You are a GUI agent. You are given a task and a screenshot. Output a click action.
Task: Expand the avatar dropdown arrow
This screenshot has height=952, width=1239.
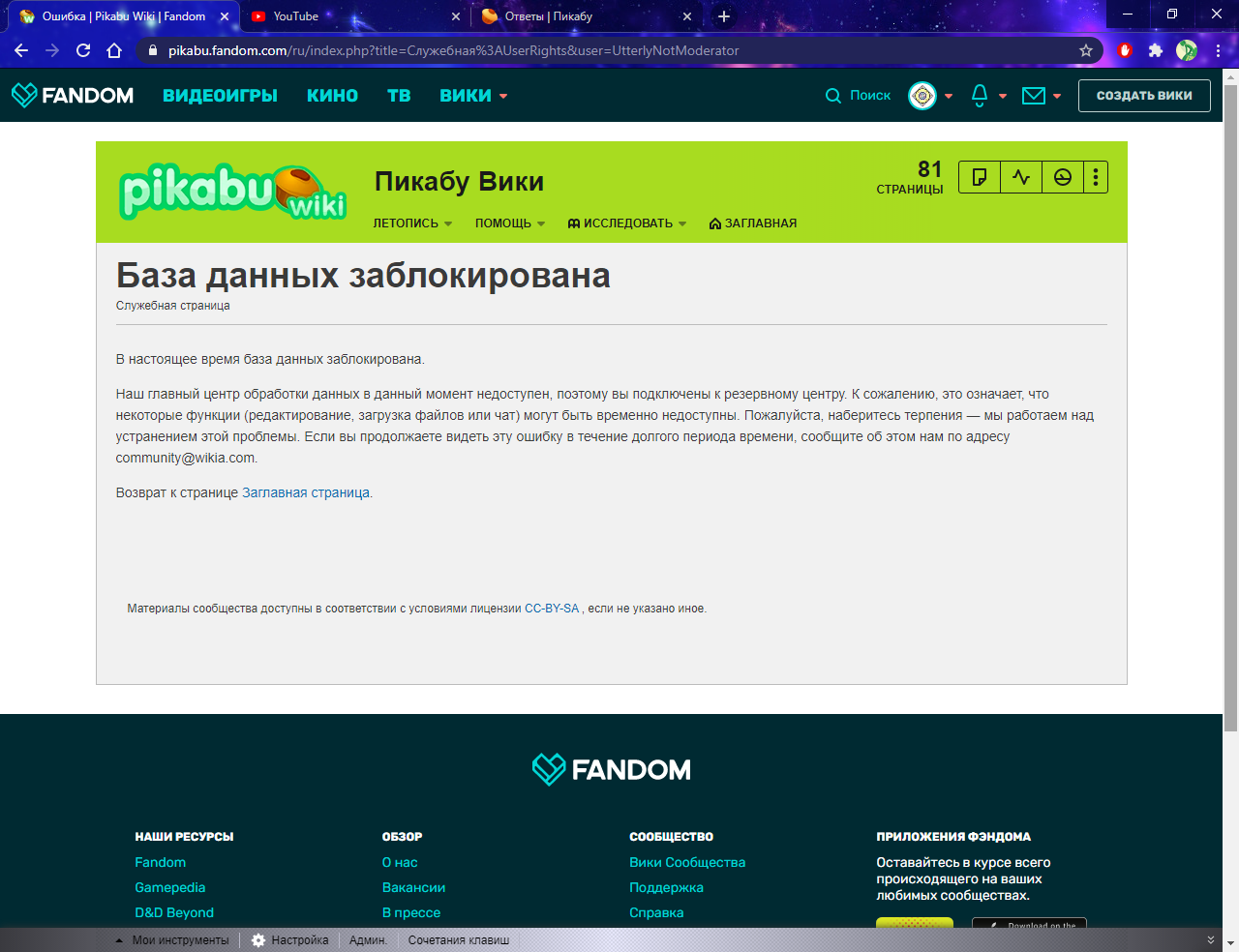tap(949, 97)
